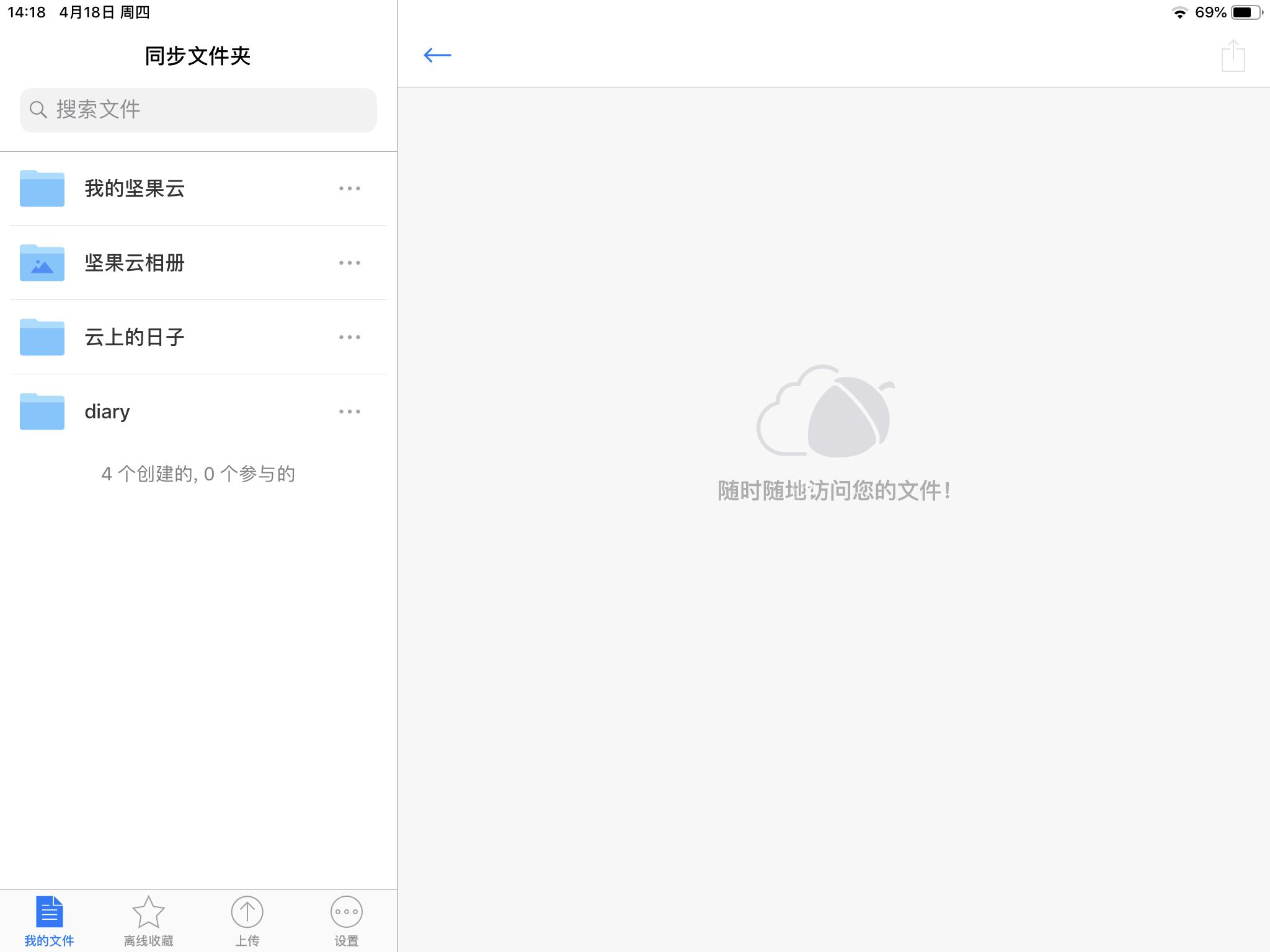Switch to the 设置 tab
1270x952 pixels.
(346, 920)
